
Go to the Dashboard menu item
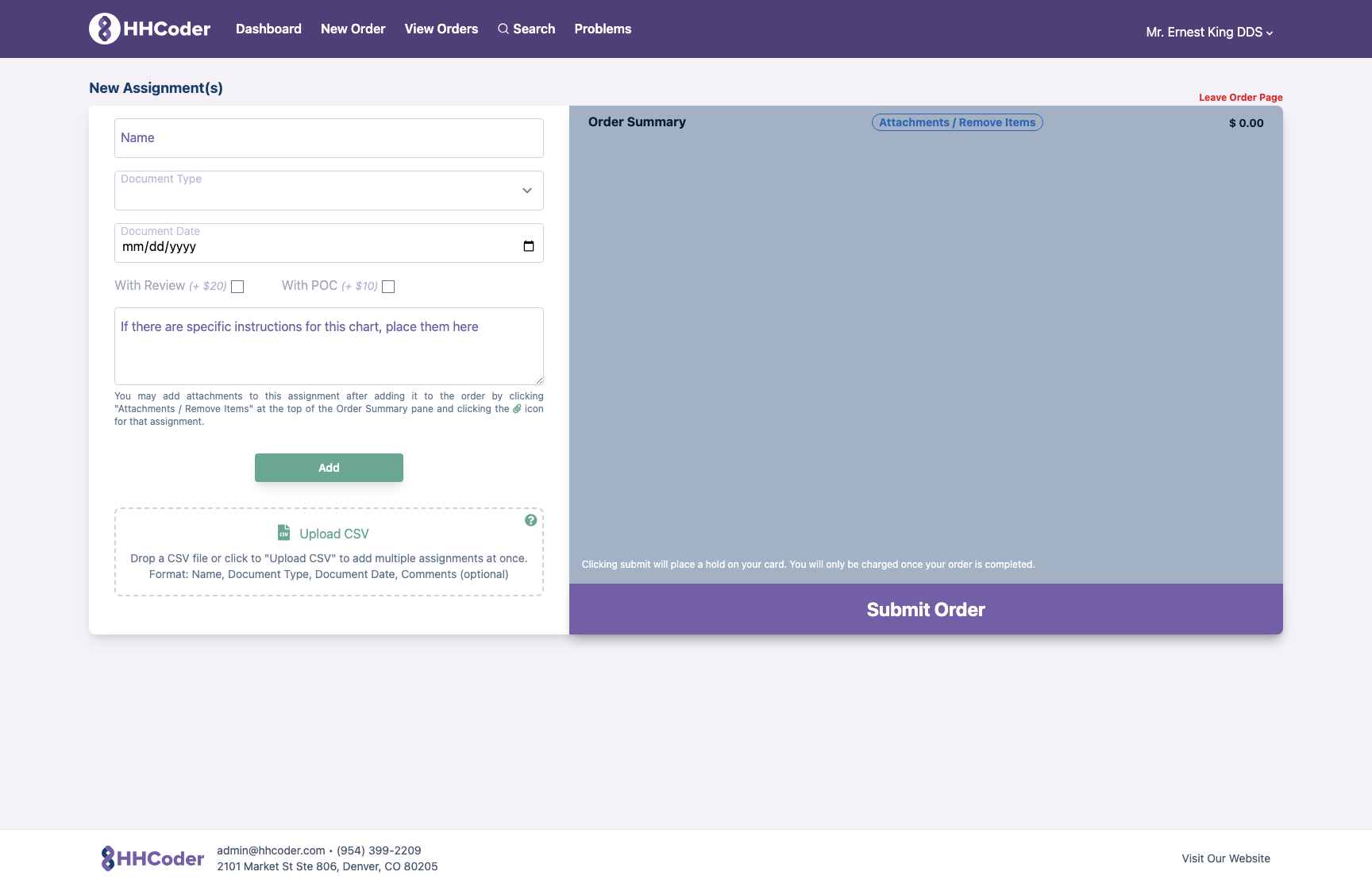[x=268, y=29]
